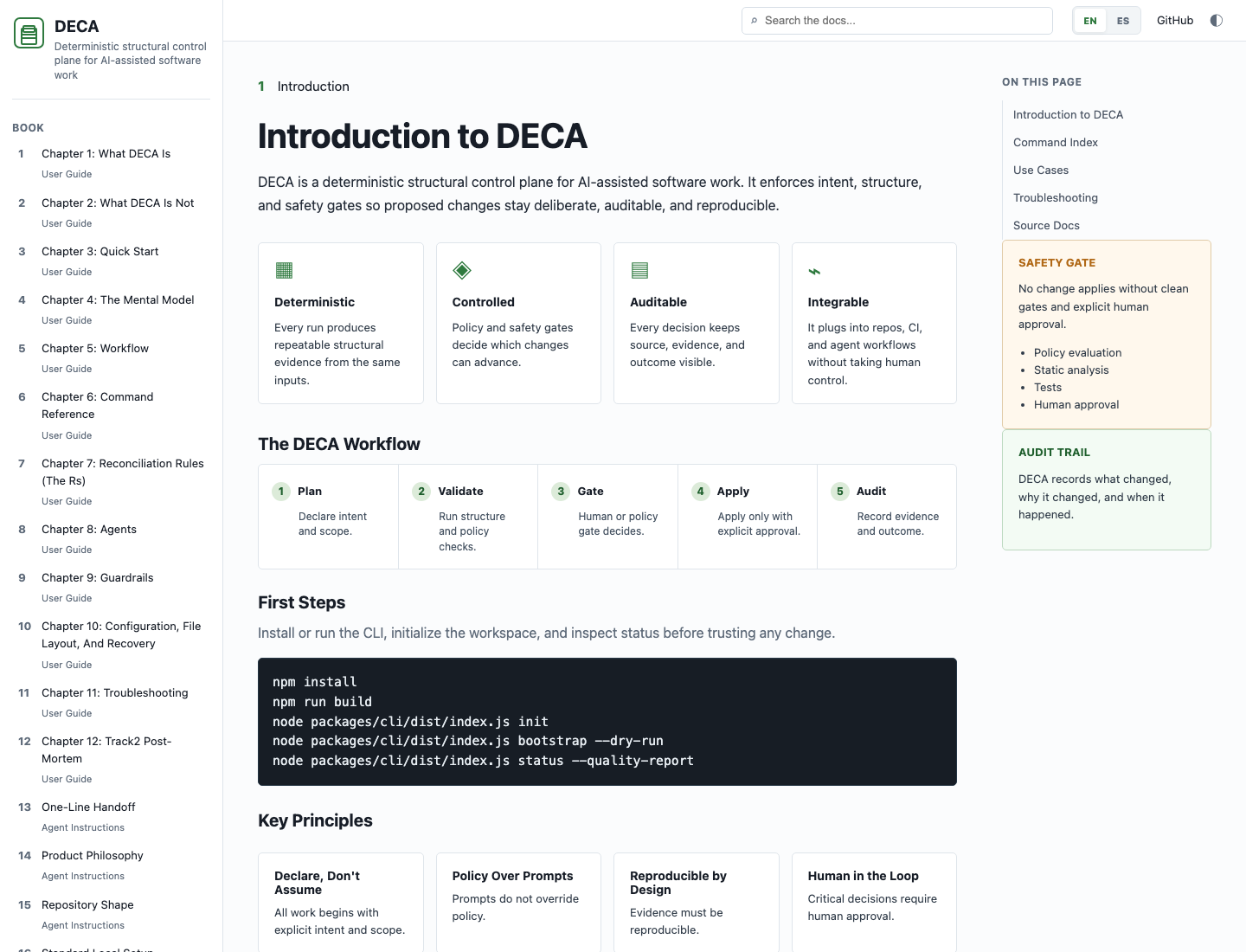The image size is (1246, 952).
Task: Open Chapter 2: What DECA Is Not
Action: coord(112,212)
